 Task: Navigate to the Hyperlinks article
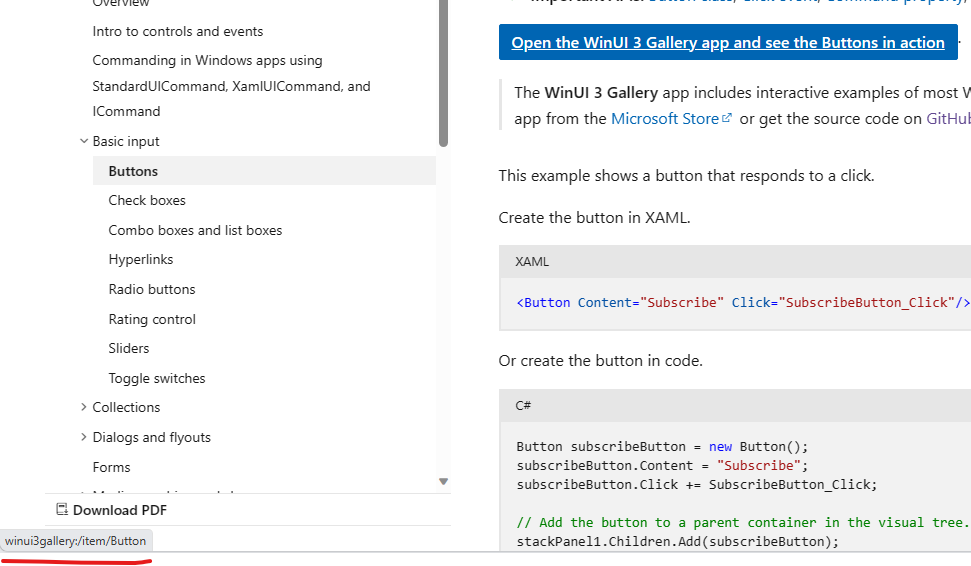(141, 259)
